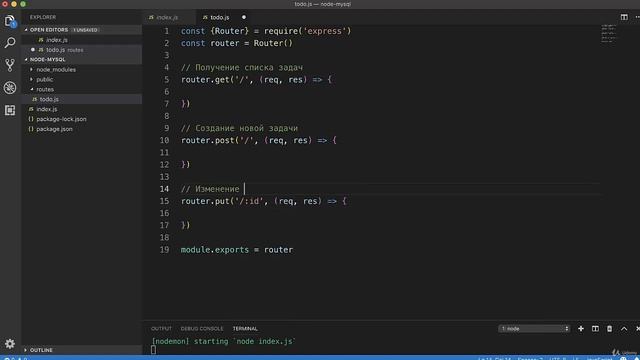The image size is (640, 360).
Task: Click "router.post('/'" code line
Action: pyautogui.click(x=259, y=140)
